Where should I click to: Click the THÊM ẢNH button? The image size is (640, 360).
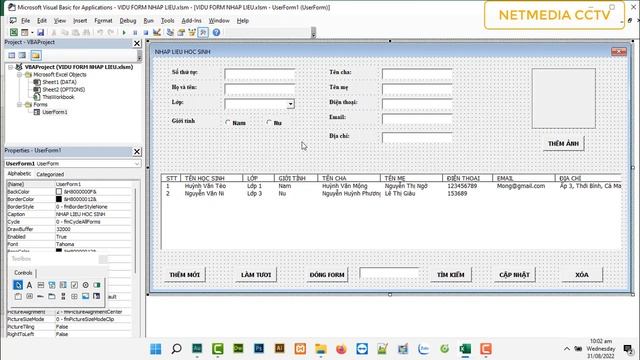coord(563,144)
